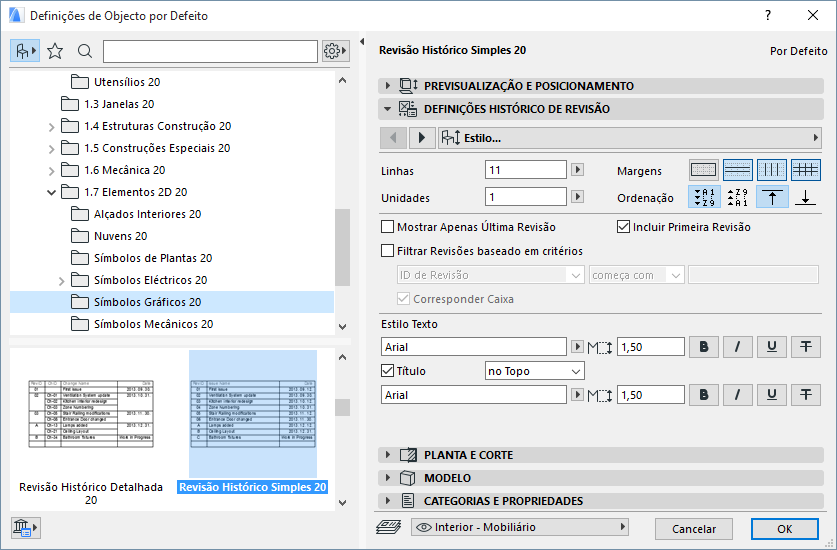837x550 pixels.
Task: Select Símbolos Gráficos 20 folder
Action: point(171,302)
